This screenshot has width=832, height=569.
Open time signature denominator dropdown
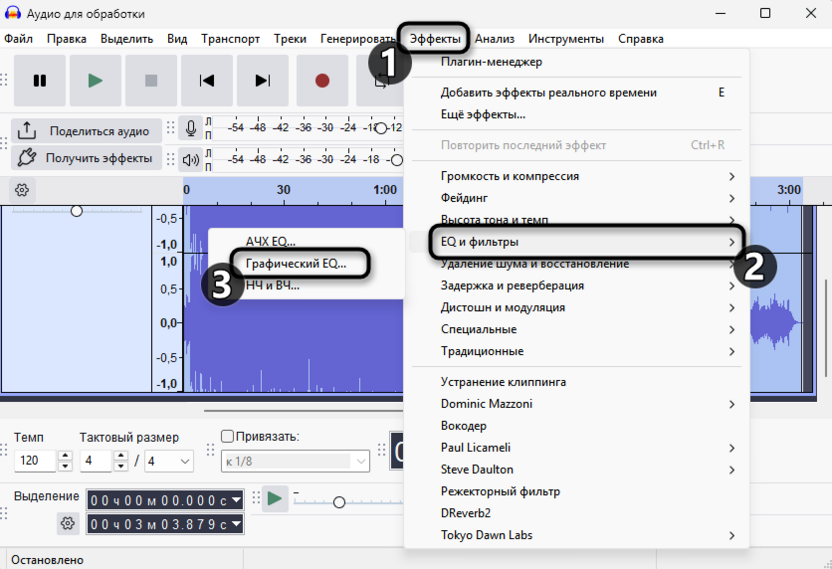point(169,461)
